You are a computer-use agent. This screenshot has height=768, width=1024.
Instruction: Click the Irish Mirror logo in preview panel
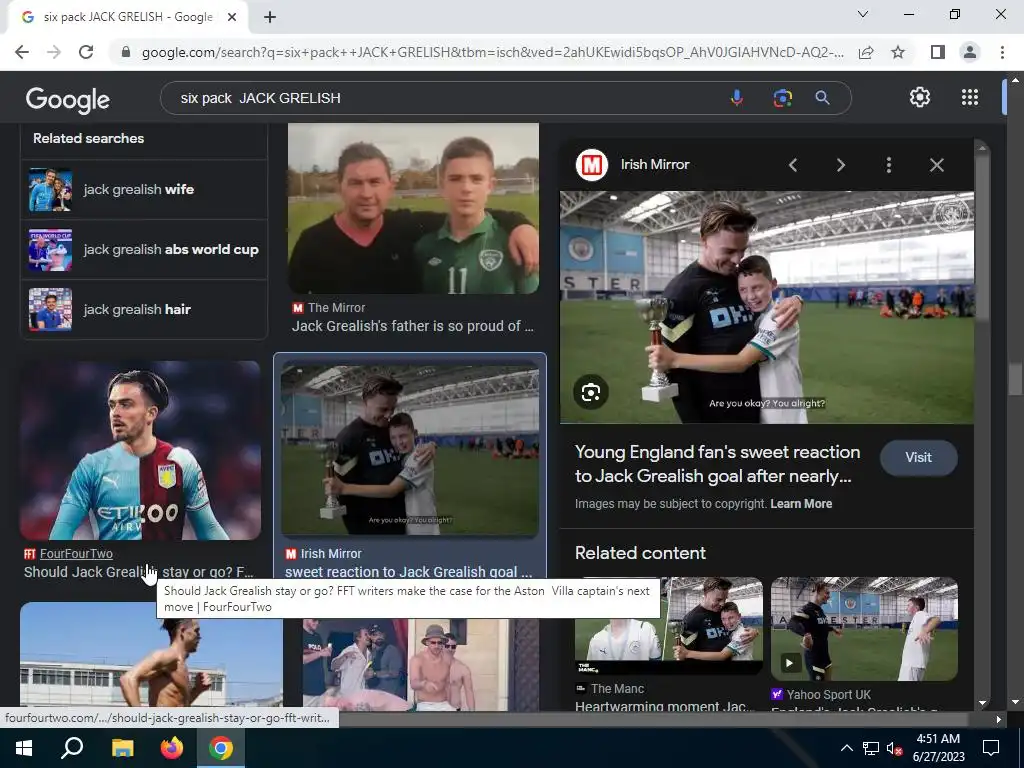click(x=592, y=165)
